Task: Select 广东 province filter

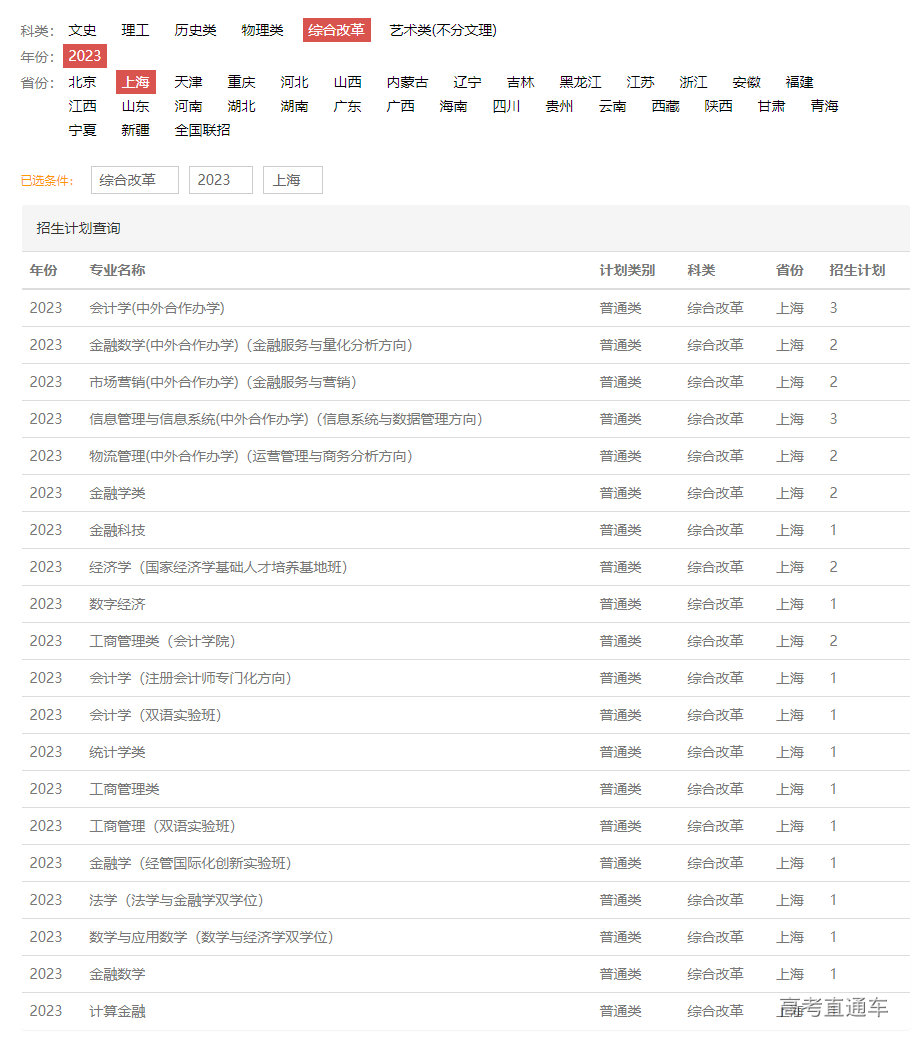Action: (347, 106)
